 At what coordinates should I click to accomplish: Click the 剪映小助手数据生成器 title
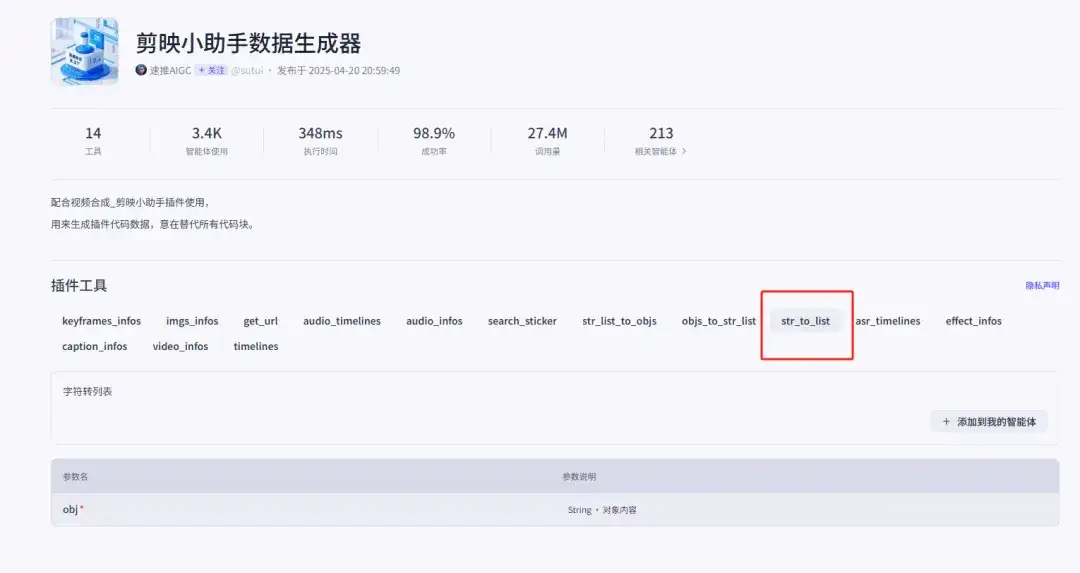[248, 43]
